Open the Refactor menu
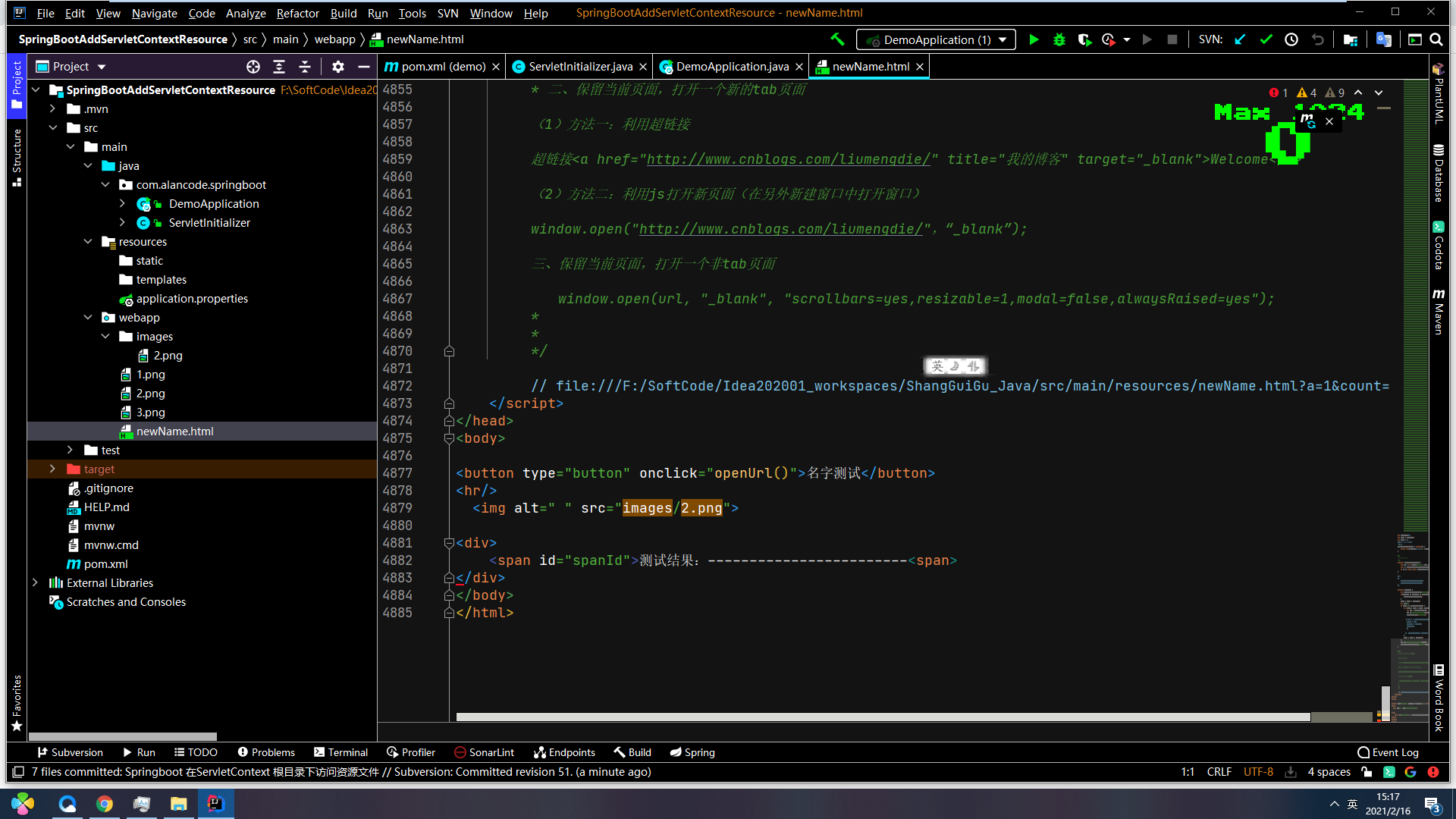This screenshot has width=1456, height=819. pos(297,13)
